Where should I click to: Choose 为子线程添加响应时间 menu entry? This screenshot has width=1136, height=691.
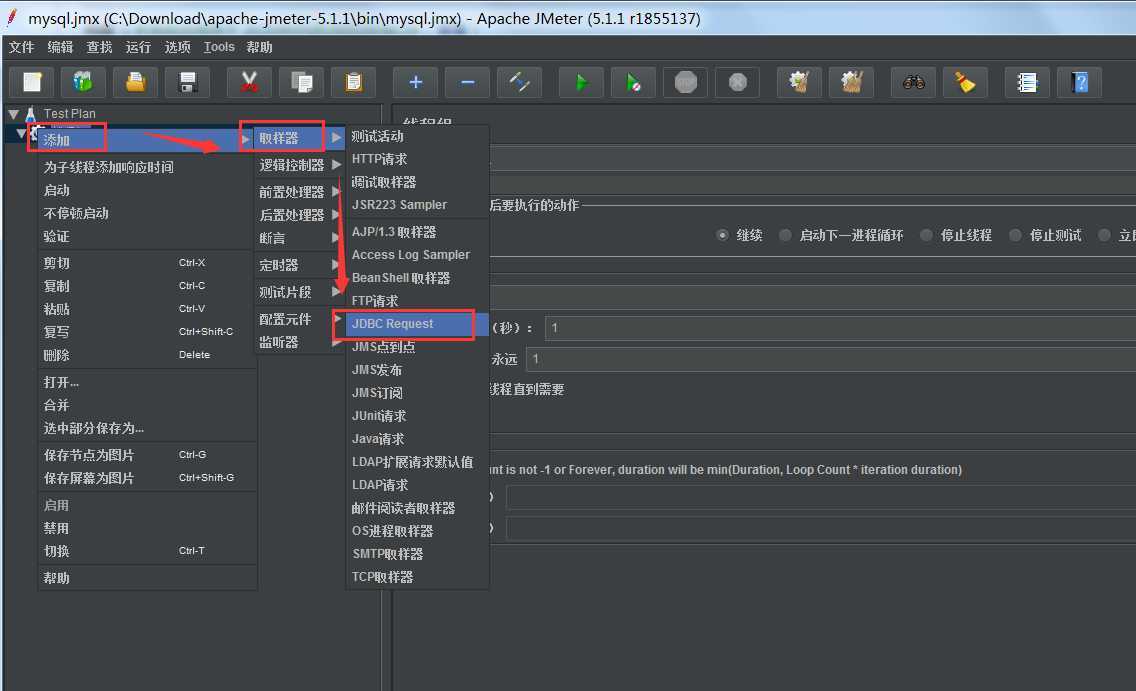(146, 167)
